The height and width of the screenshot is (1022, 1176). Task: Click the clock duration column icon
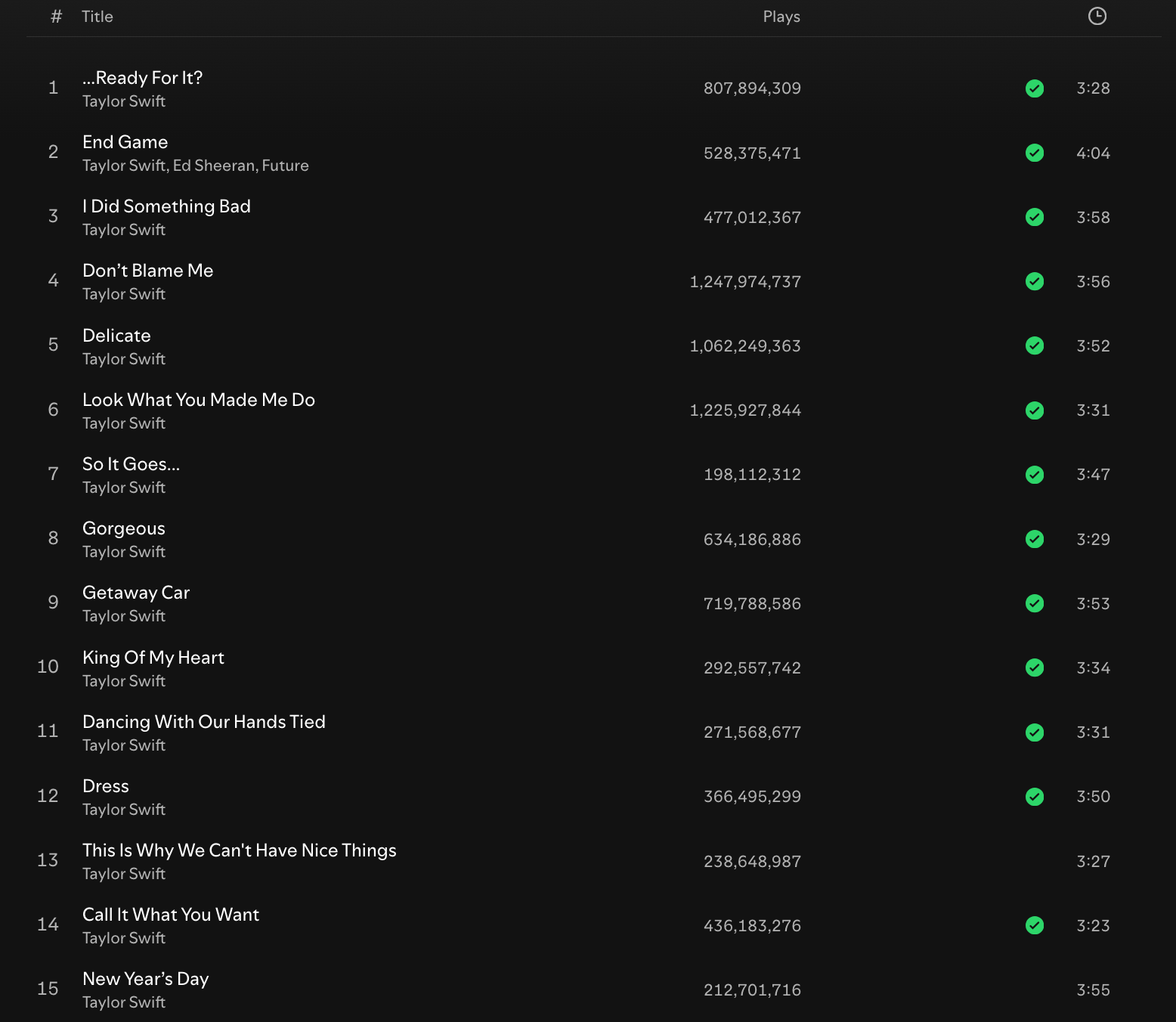1097,16
